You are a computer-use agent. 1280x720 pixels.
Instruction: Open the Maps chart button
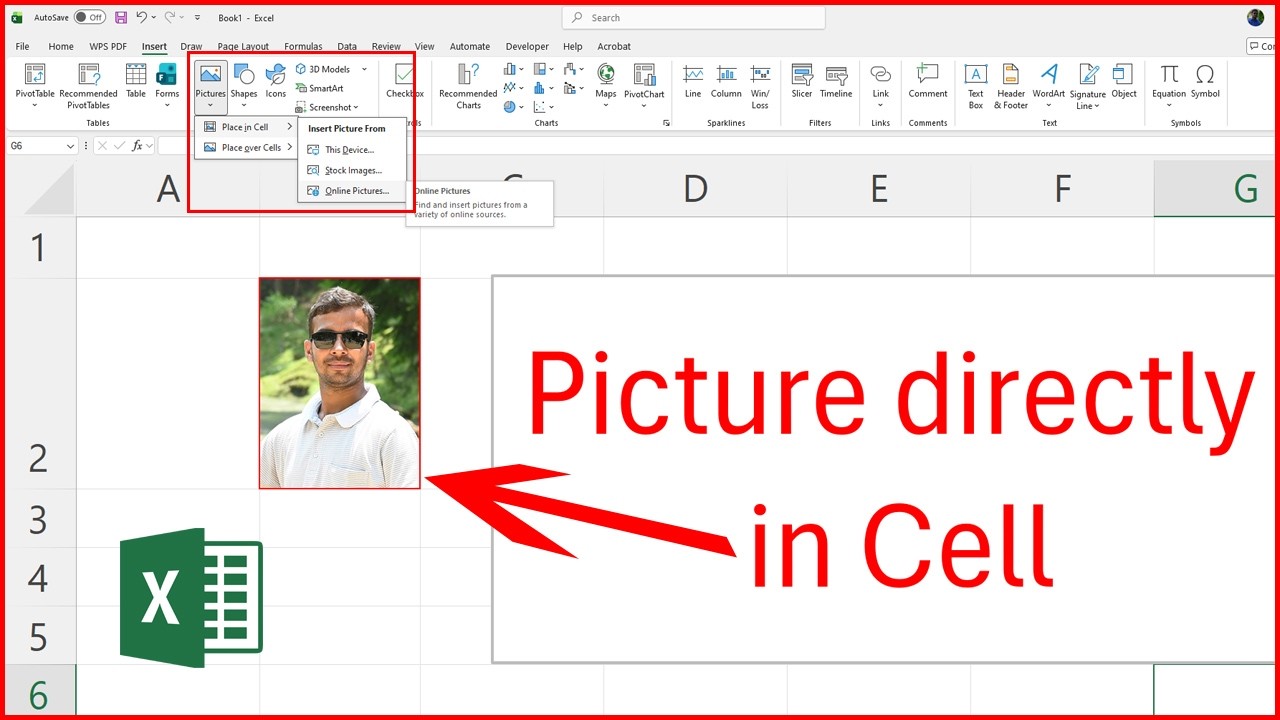[606, 86]
